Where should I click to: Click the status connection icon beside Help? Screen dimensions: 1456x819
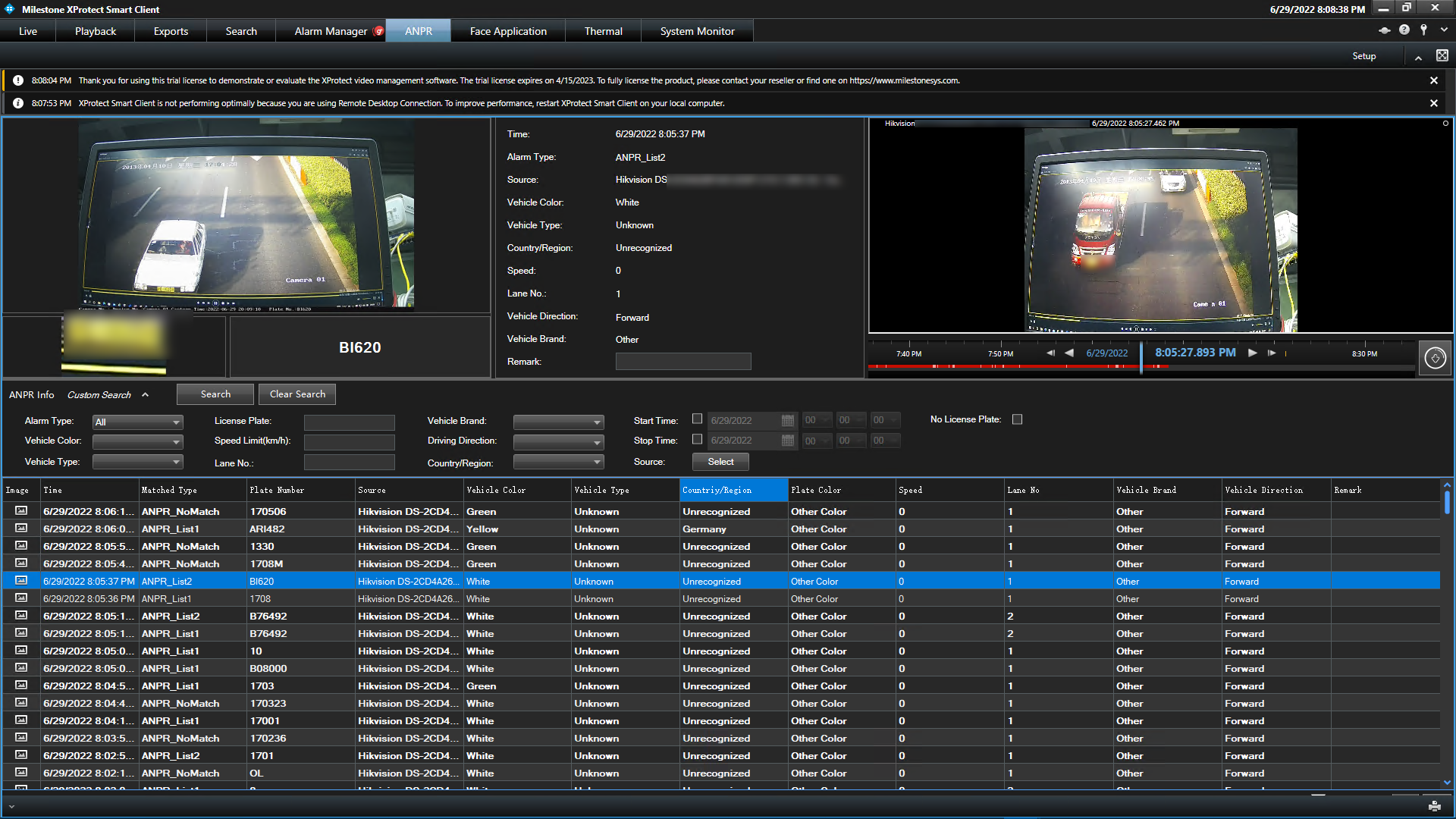coord(1385,30)
